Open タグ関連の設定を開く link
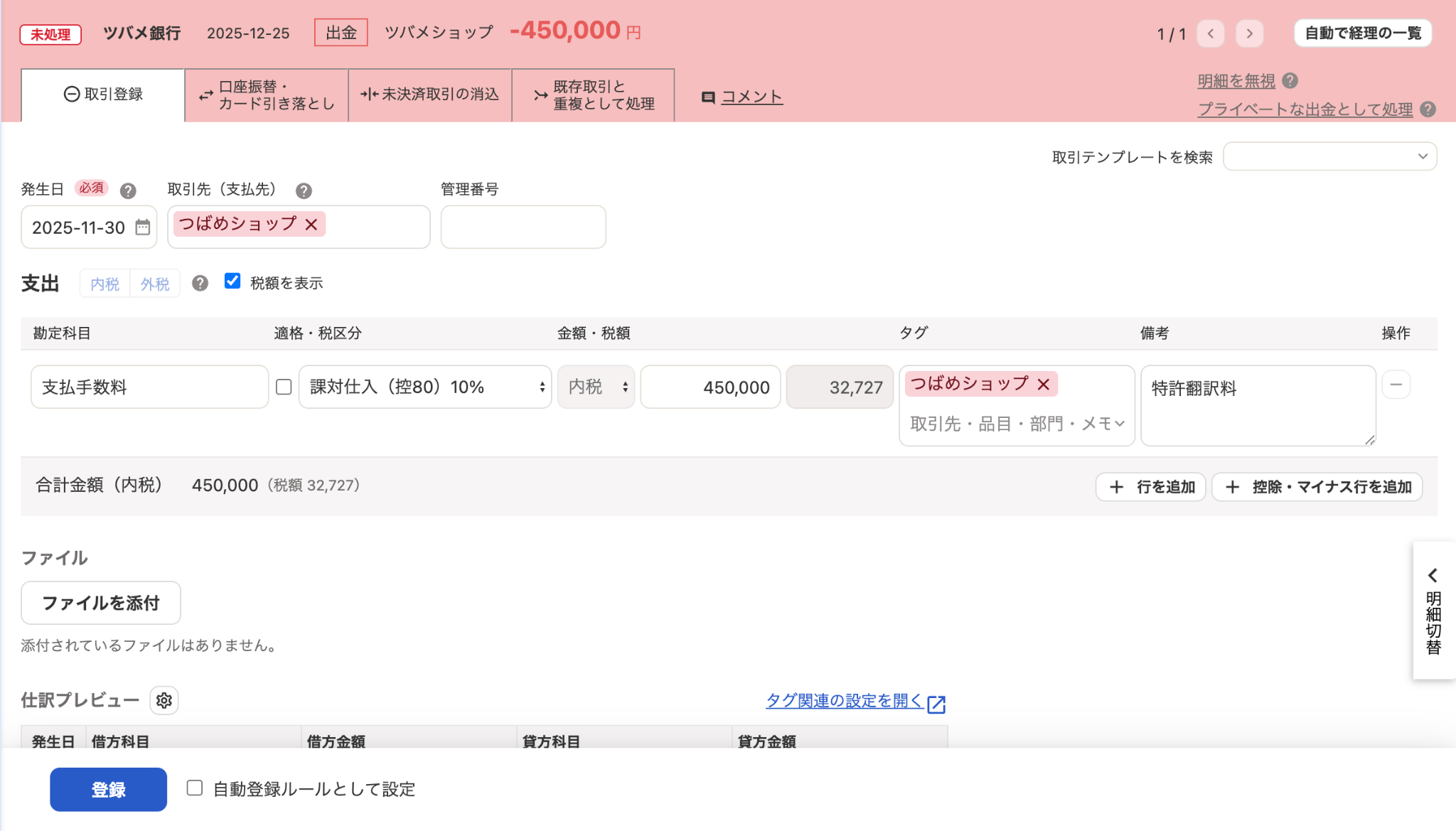1456x831 pixels. [845, 701]
